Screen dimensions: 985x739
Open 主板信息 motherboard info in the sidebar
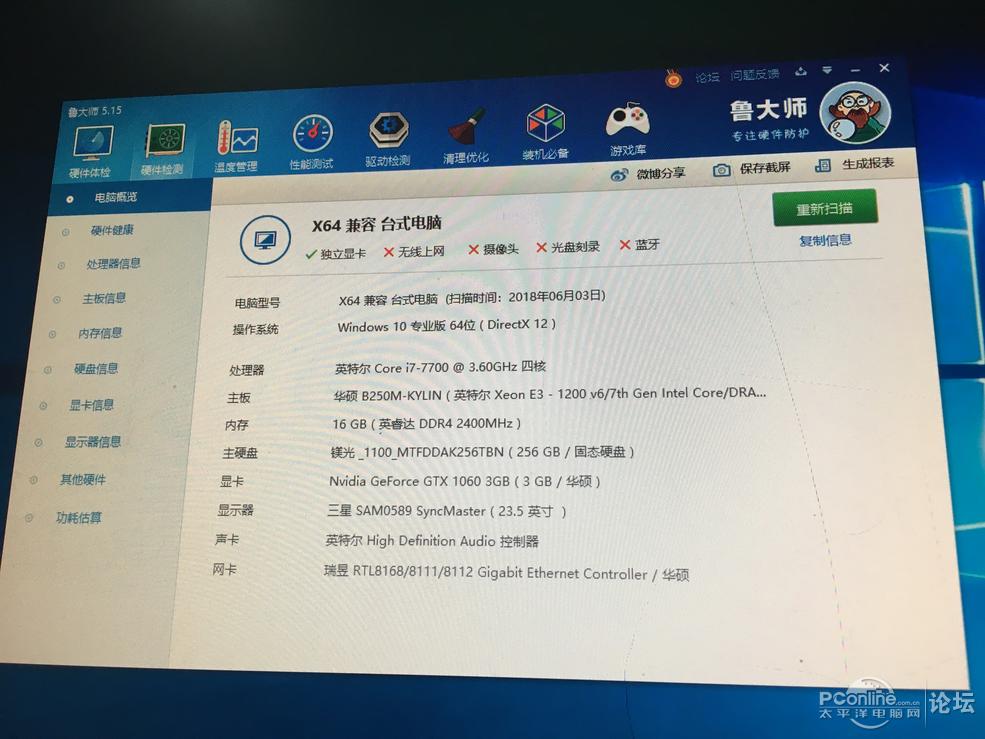[104, 298]
